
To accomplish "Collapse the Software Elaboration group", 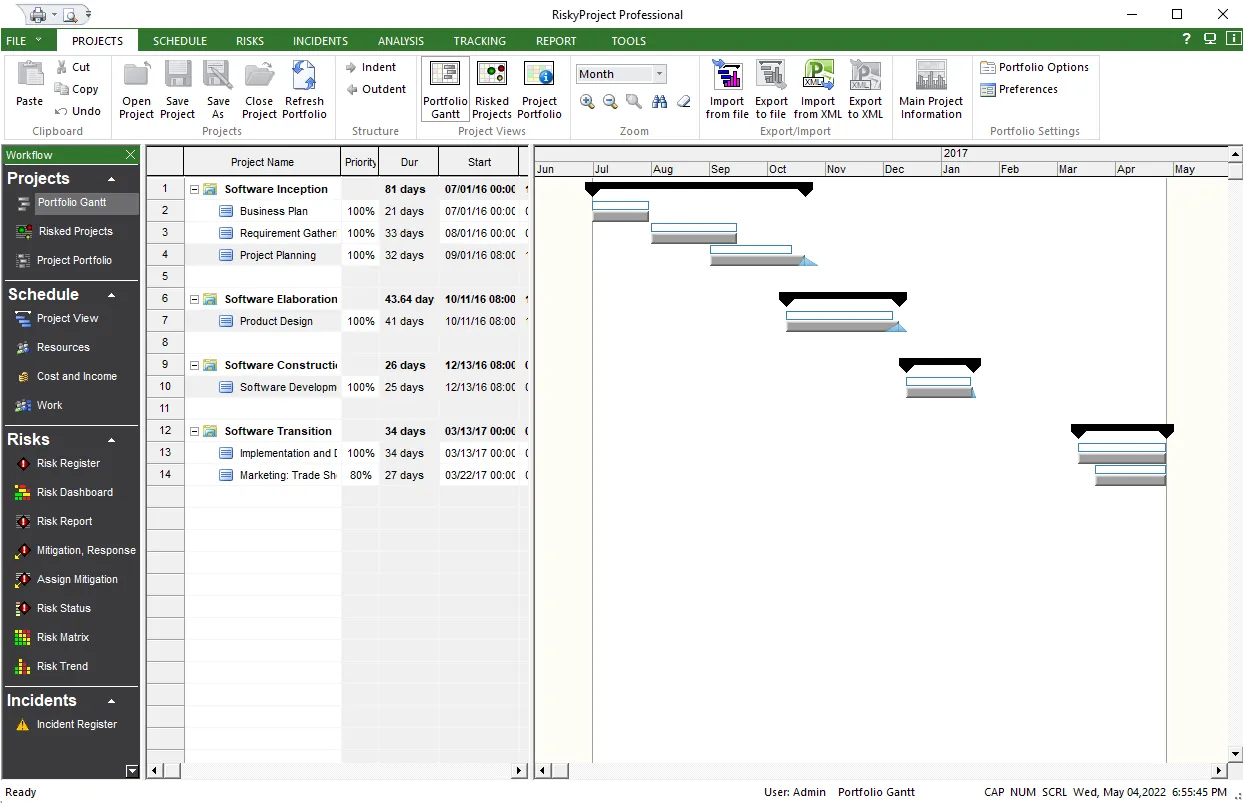I will 194,299.
